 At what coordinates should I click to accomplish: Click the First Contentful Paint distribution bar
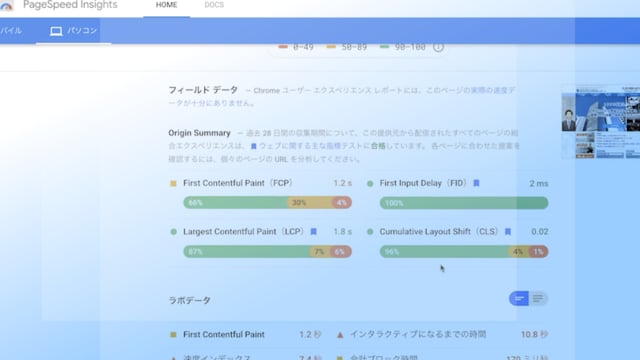[267, 203]
